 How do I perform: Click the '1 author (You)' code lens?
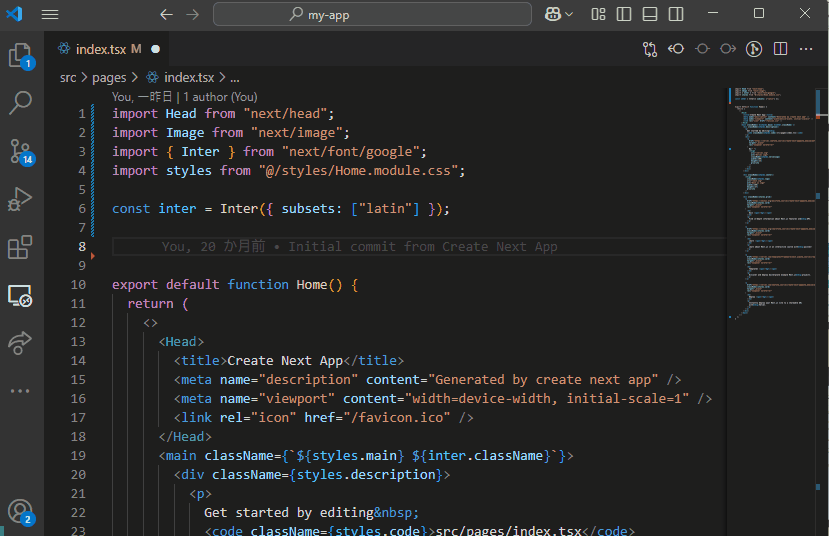[x=220, y=97]
